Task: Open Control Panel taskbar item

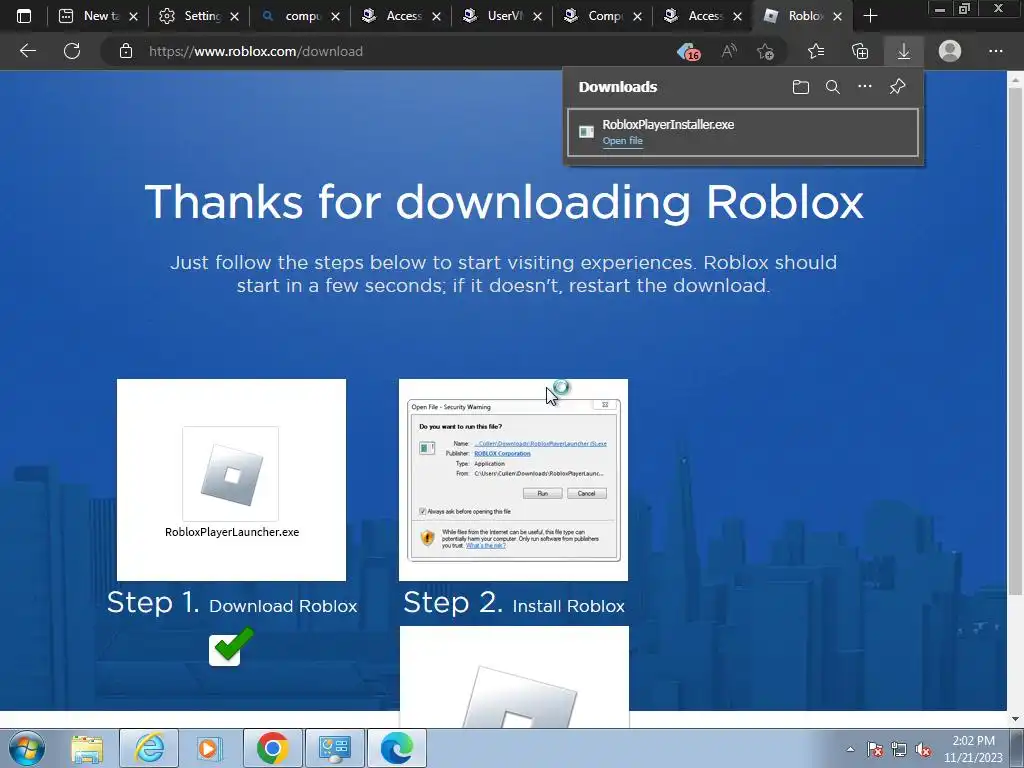Action: point(334,748)
